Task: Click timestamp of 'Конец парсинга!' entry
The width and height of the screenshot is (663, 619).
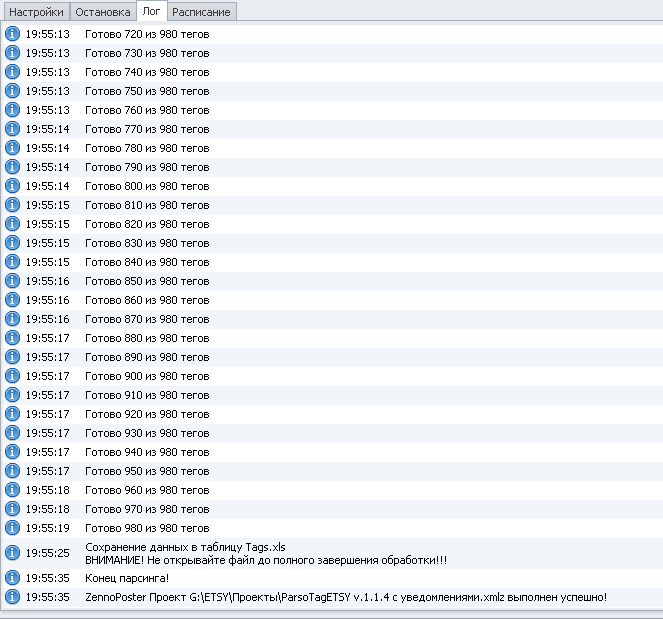Action: [x=47, y=578]
